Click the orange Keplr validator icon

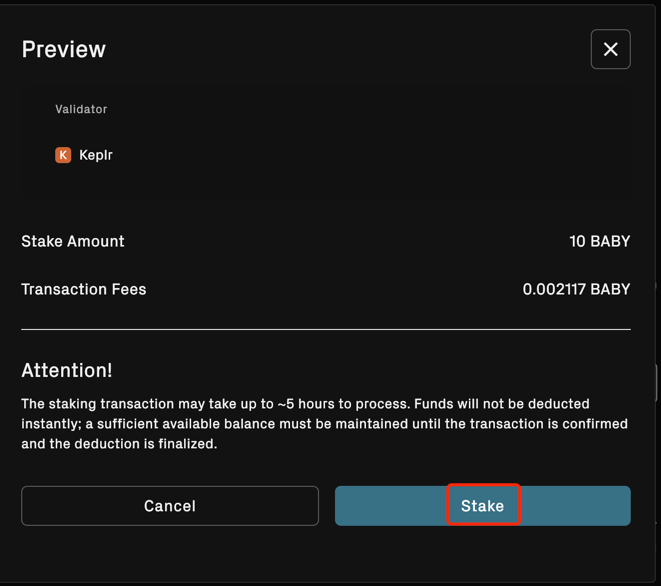[63, 155]
